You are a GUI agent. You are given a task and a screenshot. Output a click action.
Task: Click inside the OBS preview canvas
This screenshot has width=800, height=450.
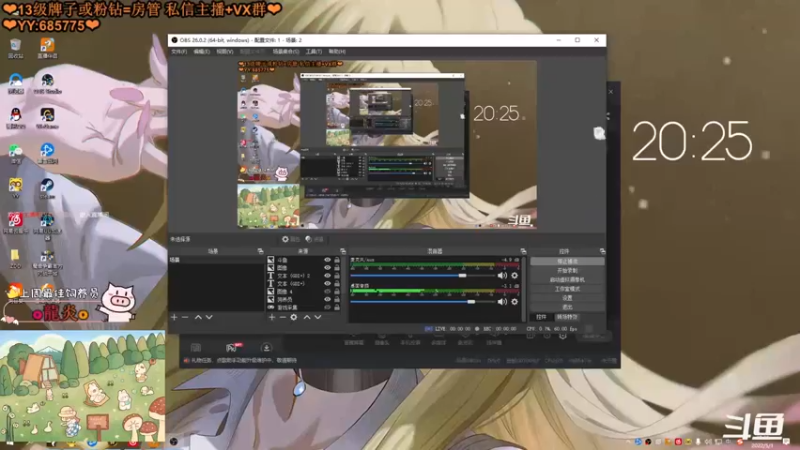pos(387,144)
